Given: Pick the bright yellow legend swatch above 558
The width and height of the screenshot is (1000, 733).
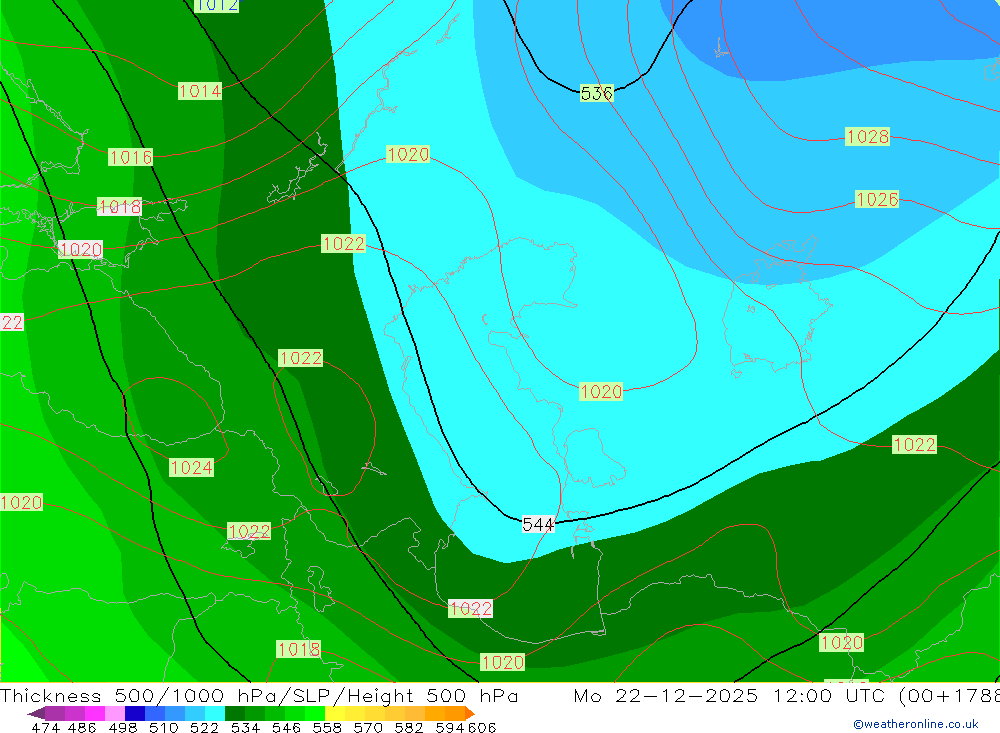Looking at the screenshot, I should [x=335, y=713].
